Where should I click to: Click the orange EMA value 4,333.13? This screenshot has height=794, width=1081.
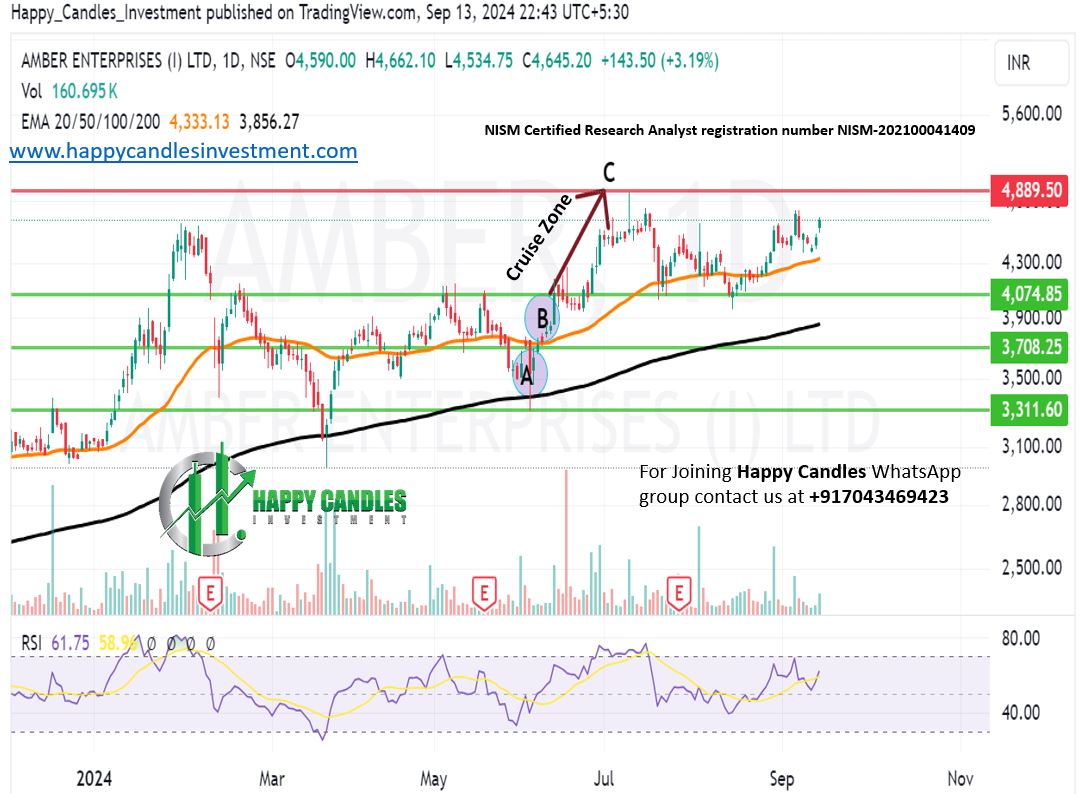click(199, 122)
